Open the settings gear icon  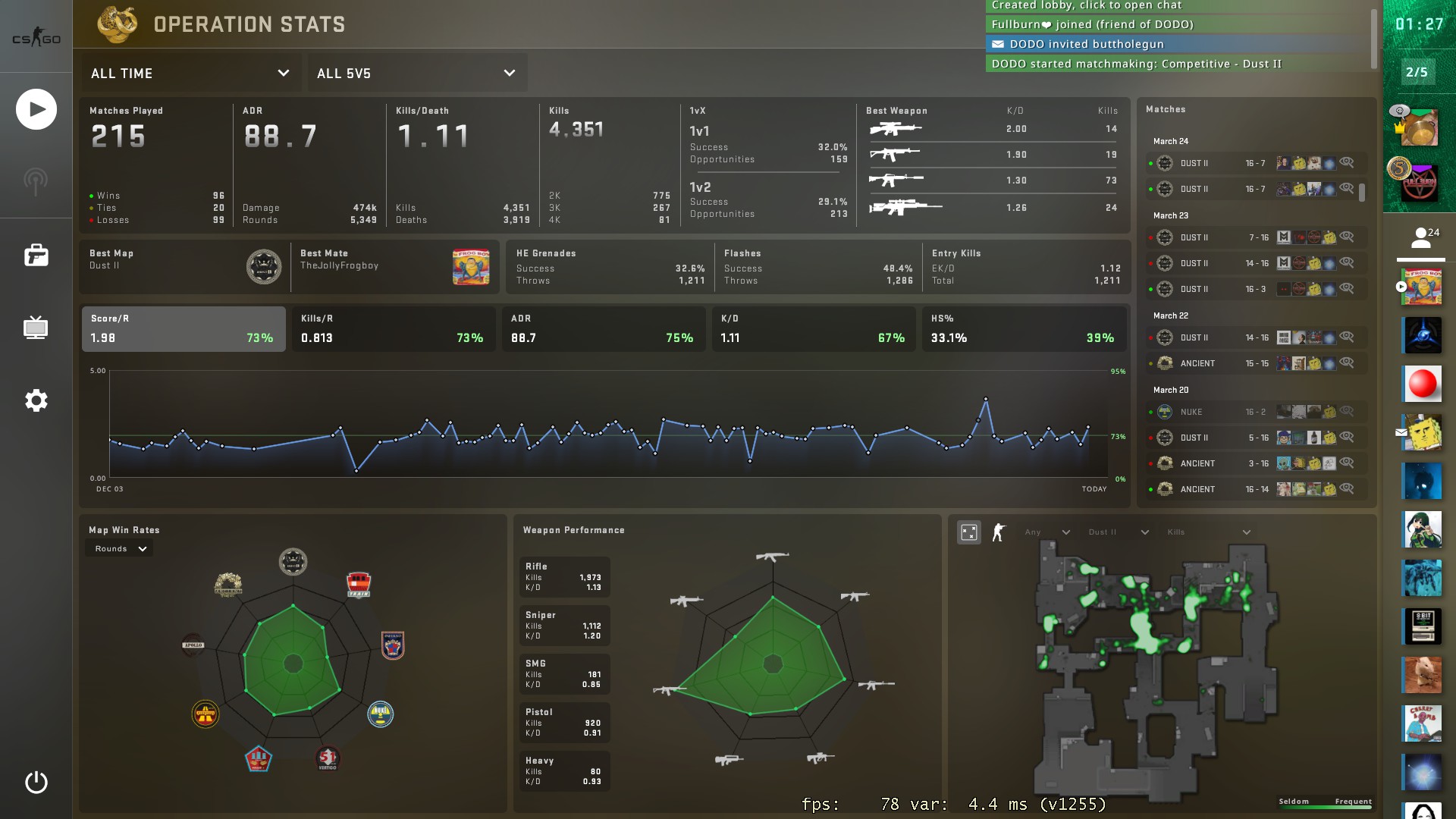tap(36, 400)
